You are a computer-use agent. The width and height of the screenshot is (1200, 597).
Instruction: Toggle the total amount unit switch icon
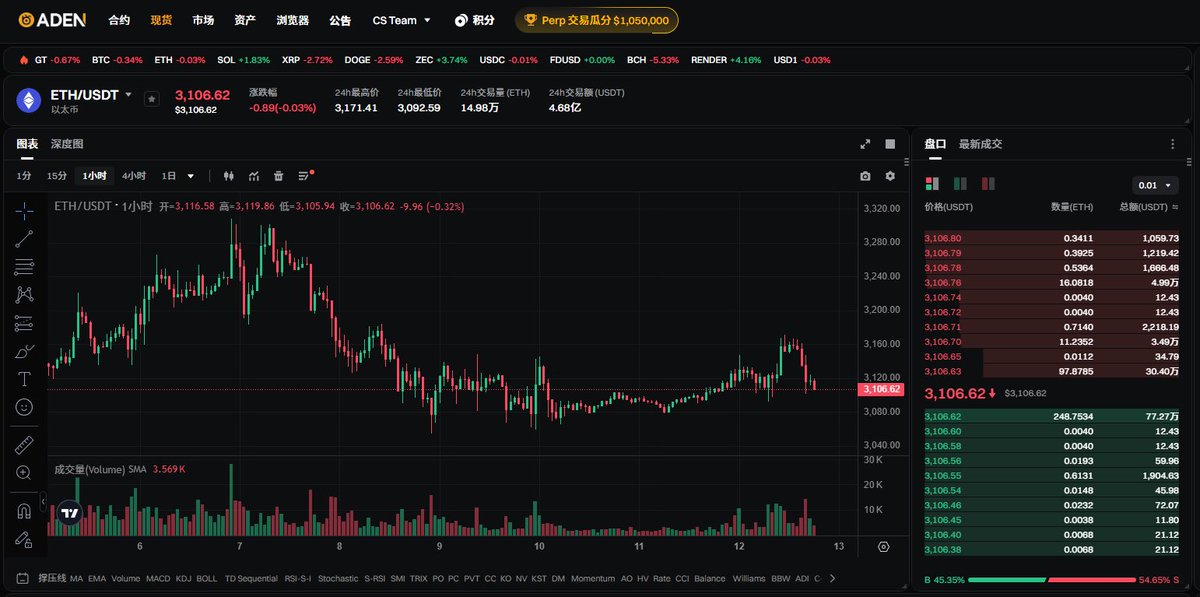click(1175, 207)
